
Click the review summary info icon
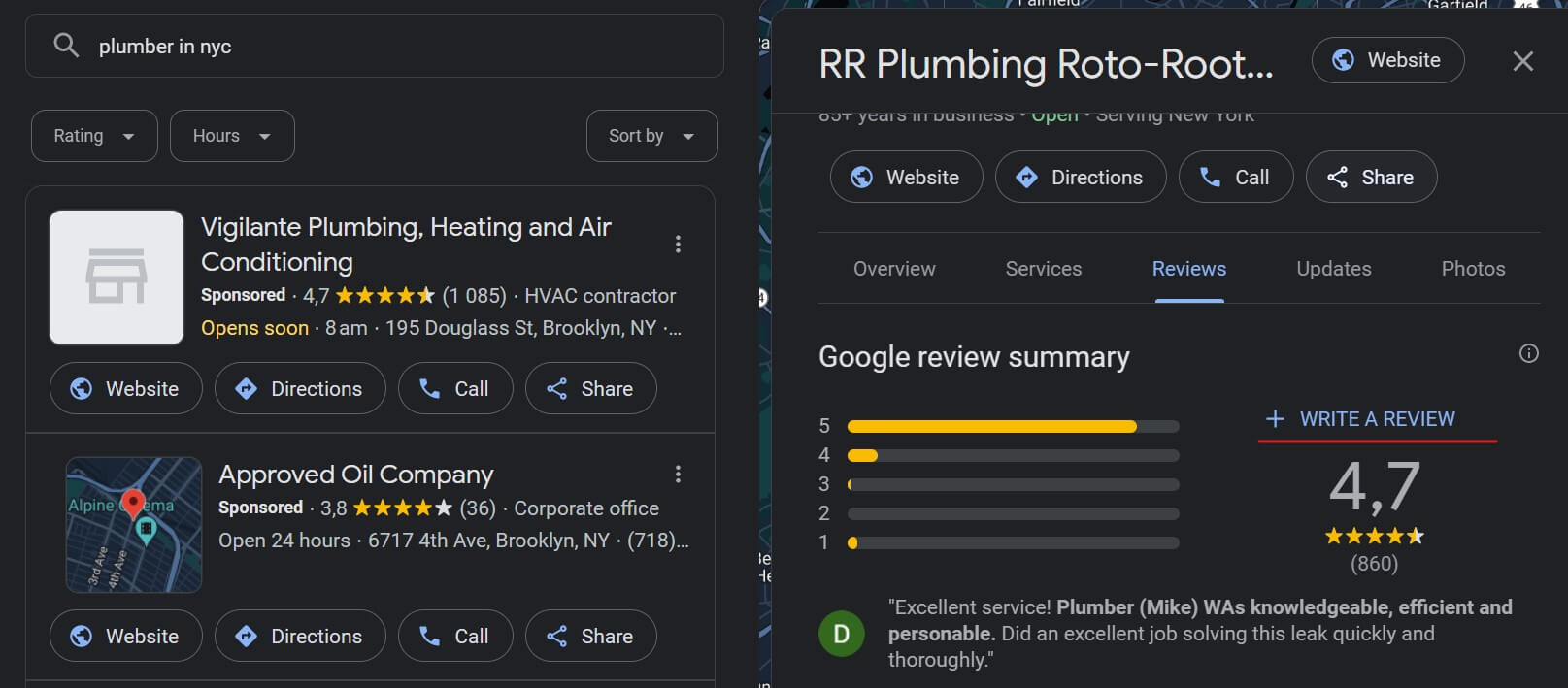[1528, 353]
